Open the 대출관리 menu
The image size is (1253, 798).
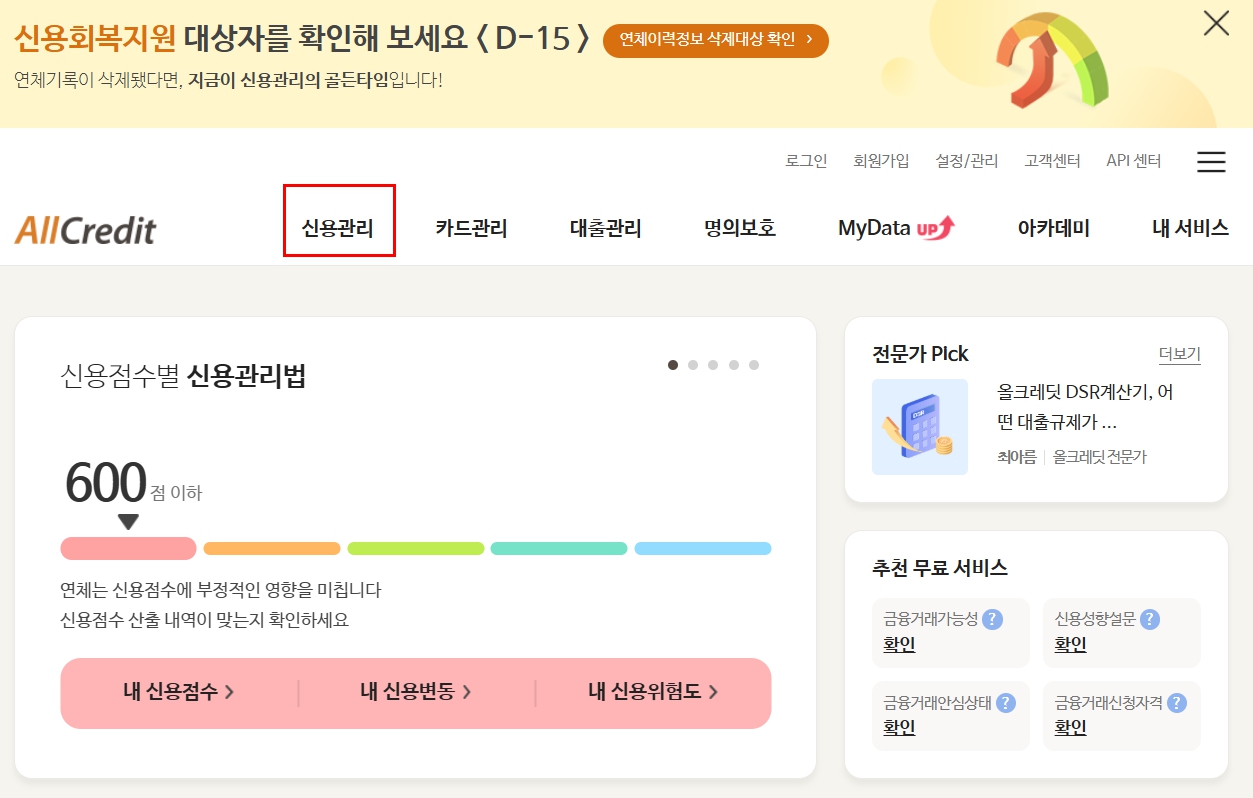pyautogui.click(x=605, y=228)
